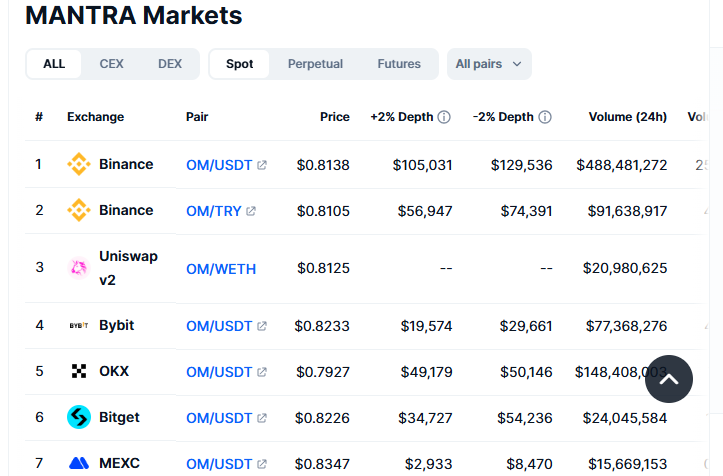Click the MEXC exchange logo

coord(79,463)
